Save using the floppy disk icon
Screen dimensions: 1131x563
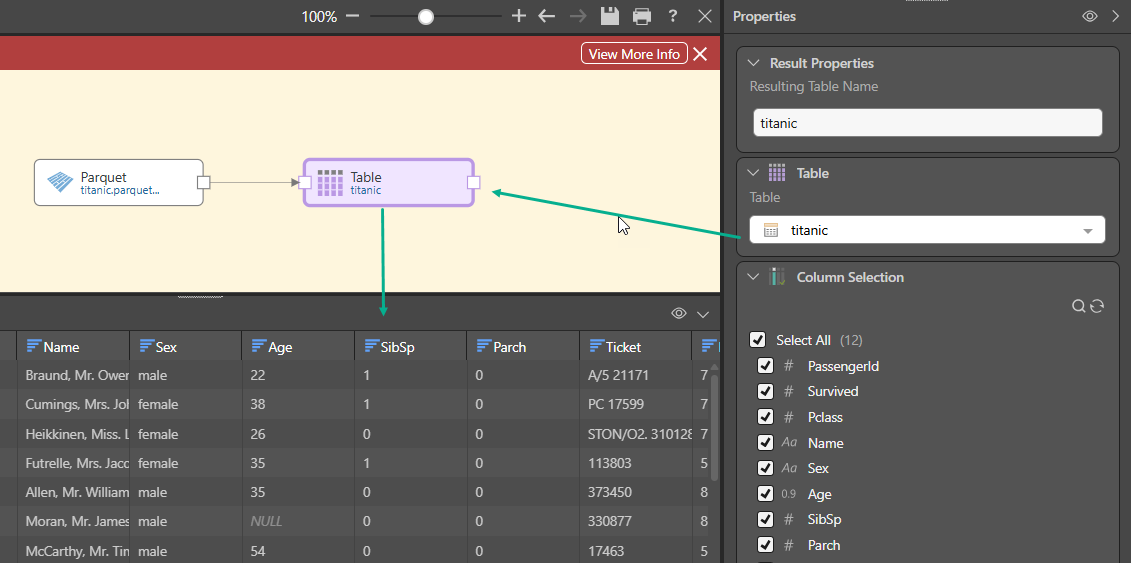click(609, 16)
